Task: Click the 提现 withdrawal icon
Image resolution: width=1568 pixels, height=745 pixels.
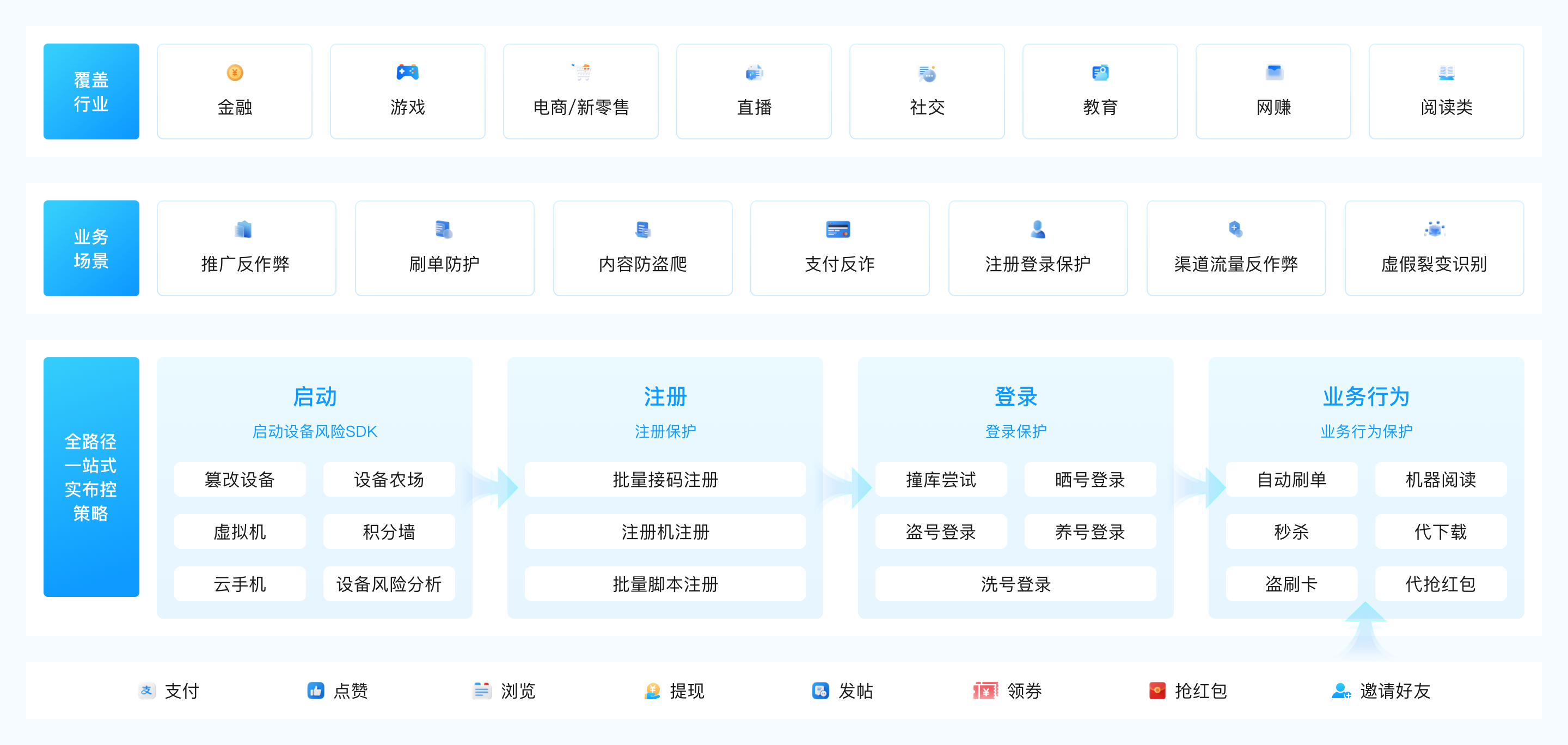Action: (x=653, y=691)
